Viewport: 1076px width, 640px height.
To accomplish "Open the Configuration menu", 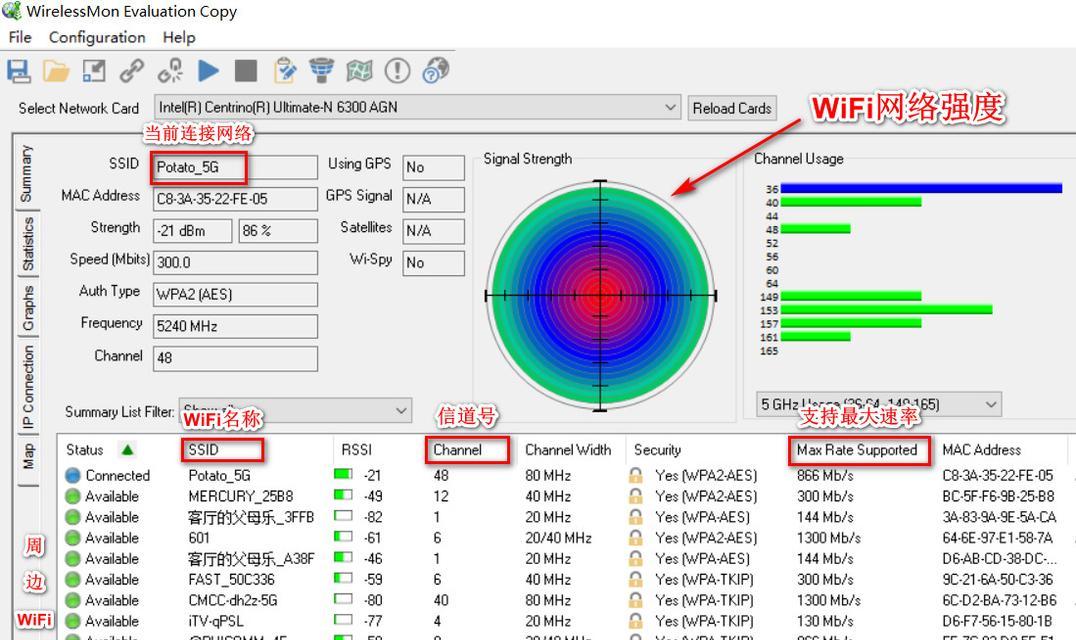I will [97, 37].
